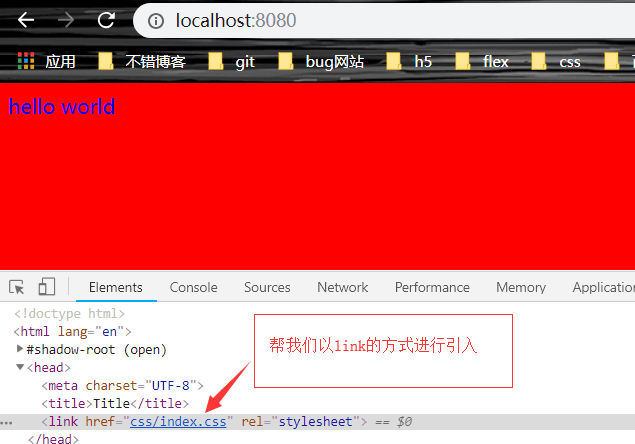The image size is (635, 444).
Task: Switch to the Application tab
Action: click(x=603, y=287)
